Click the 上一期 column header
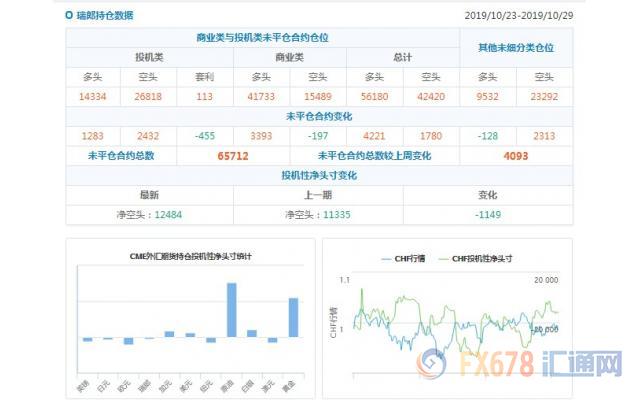Screen dimensions: 640x400 click(318, 195)
